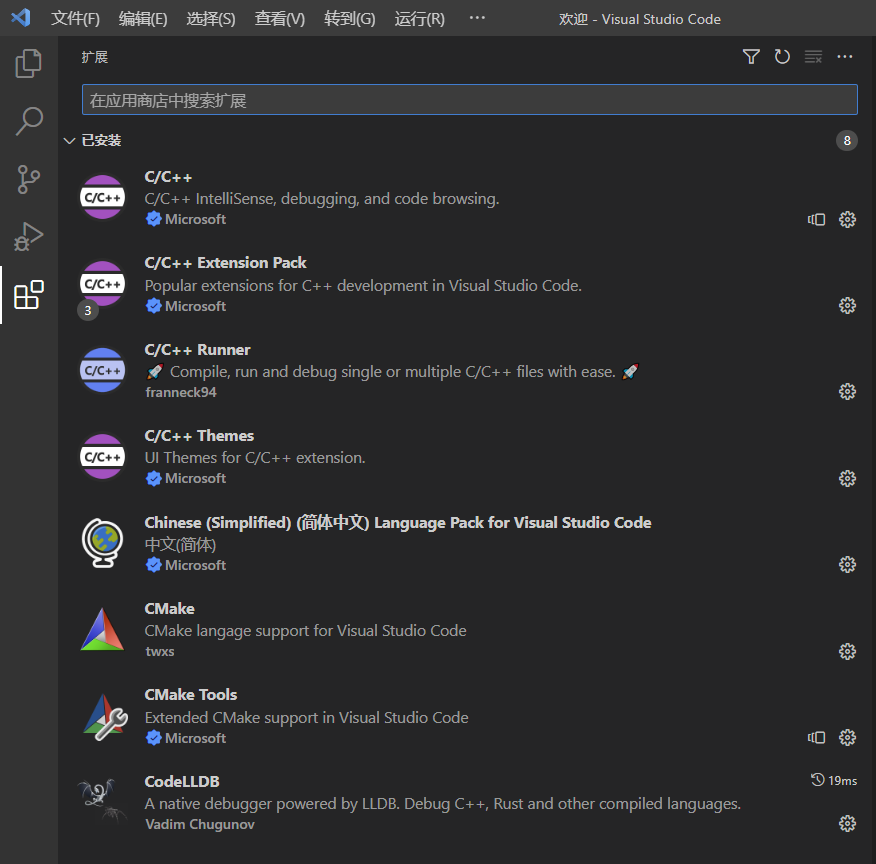Click the Chinese (Simplified) Language Pack title

click(398, 523)
